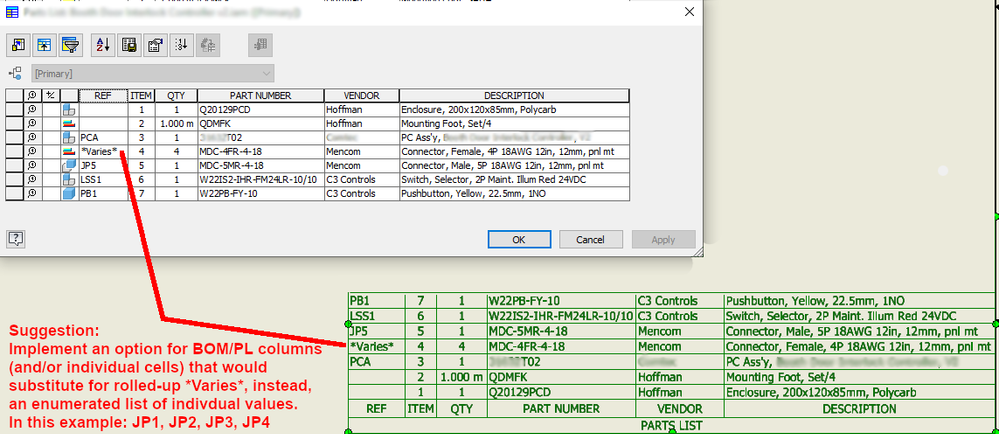This screenshot has height=434, width=999.
Task: Click the structure icon beside the Primary dropdown
Action: tap(15, 73)
